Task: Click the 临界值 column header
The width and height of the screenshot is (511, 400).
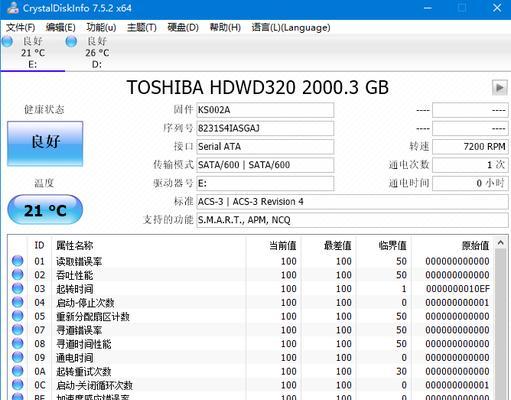Action: click(x=383, y=246)
